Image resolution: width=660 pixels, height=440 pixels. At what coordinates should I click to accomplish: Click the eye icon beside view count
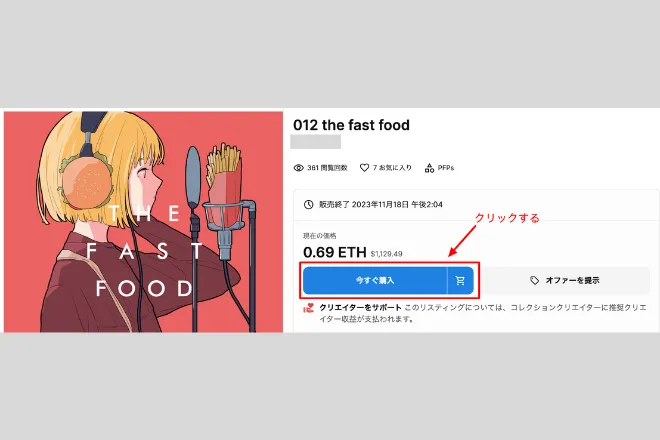[x=298, y=168]
